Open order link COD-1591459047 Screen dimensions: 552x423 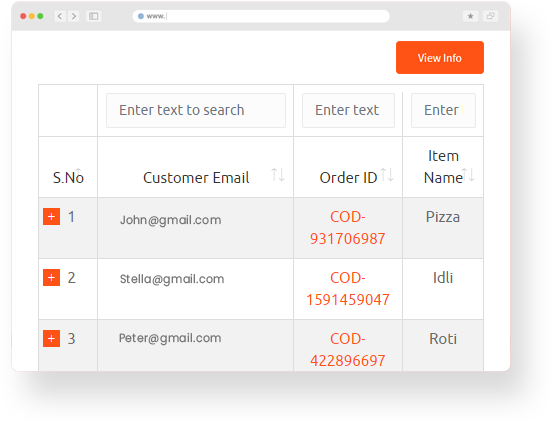tap(347, 289)
